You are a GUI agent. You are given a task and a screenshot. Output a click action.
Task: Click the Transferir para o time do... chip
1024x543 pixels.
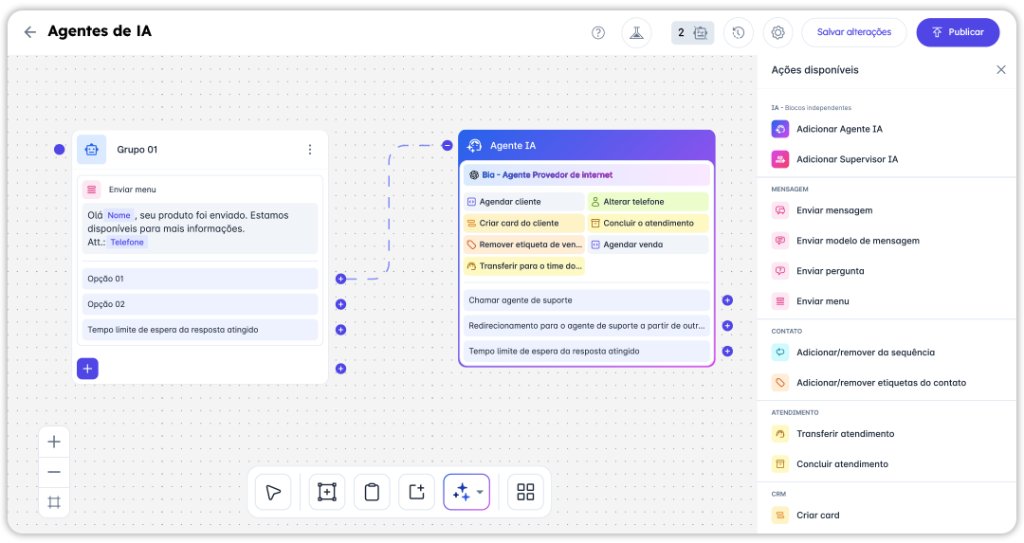click(524, 266)
